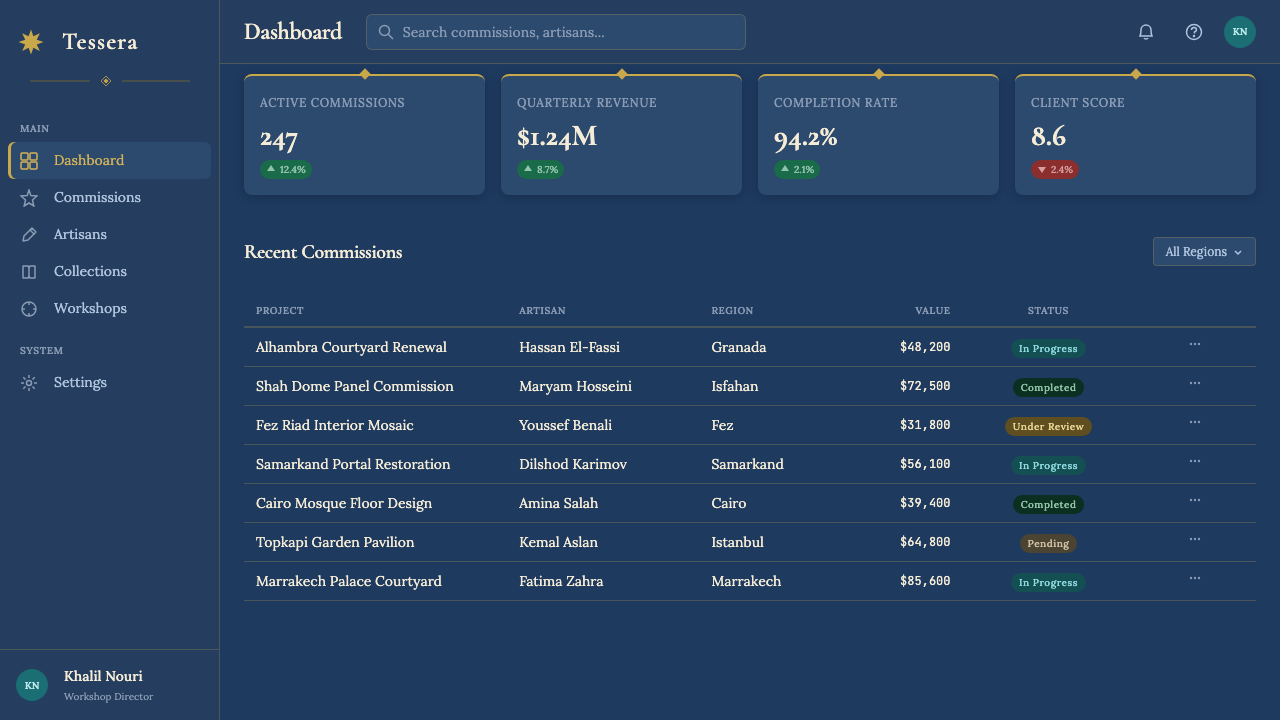Select the Commissions star icon in sidebar
This screenshot has width=1280, height=720.
click(x=29, y=197)
